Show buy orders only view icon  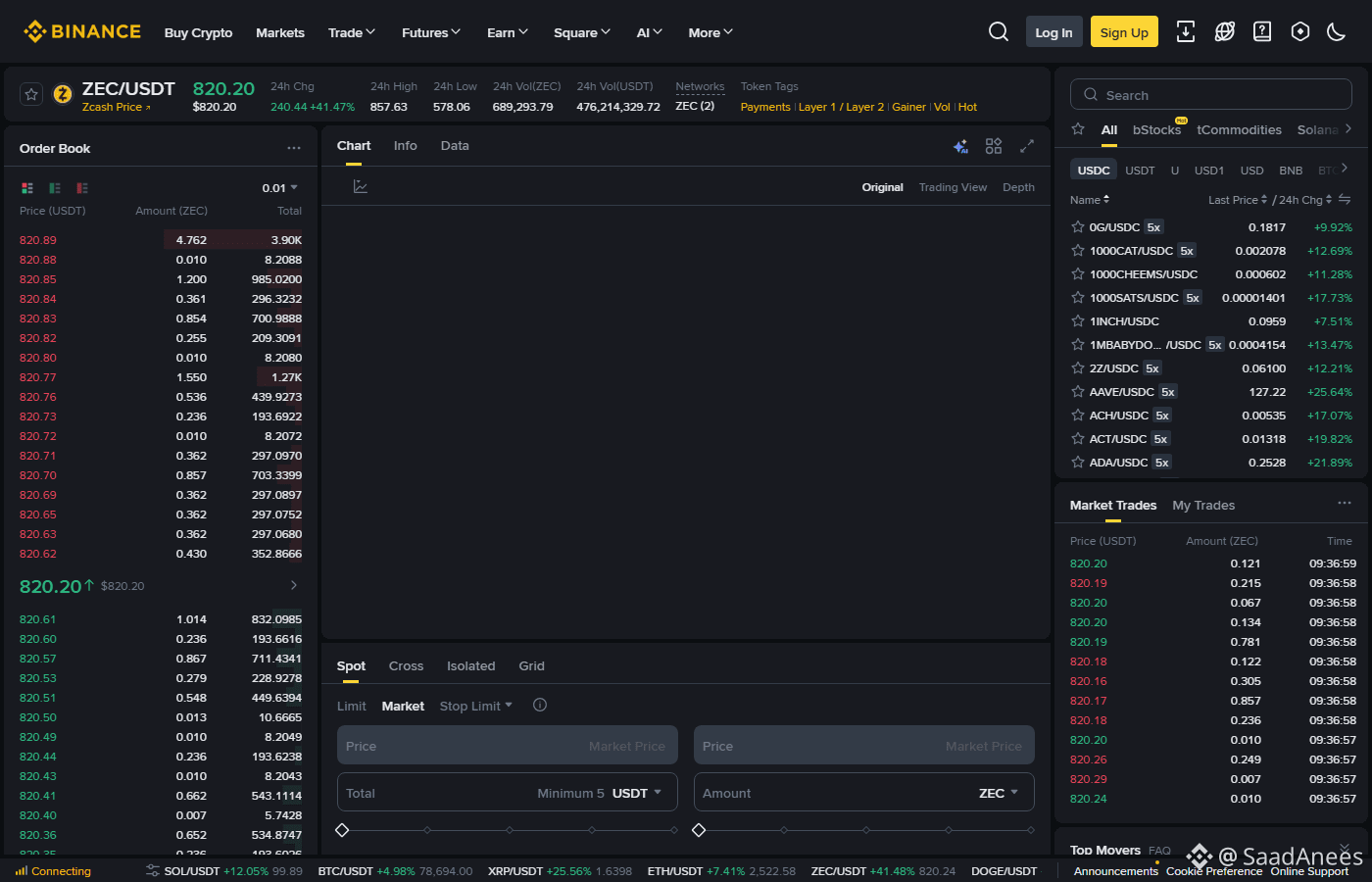55,187
